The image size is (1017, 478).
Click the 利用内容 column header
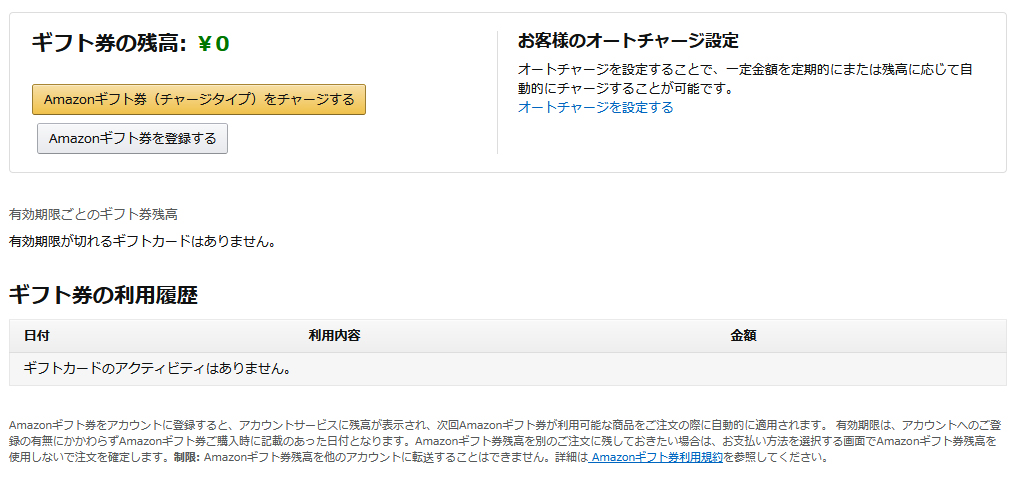click(335, 336)
